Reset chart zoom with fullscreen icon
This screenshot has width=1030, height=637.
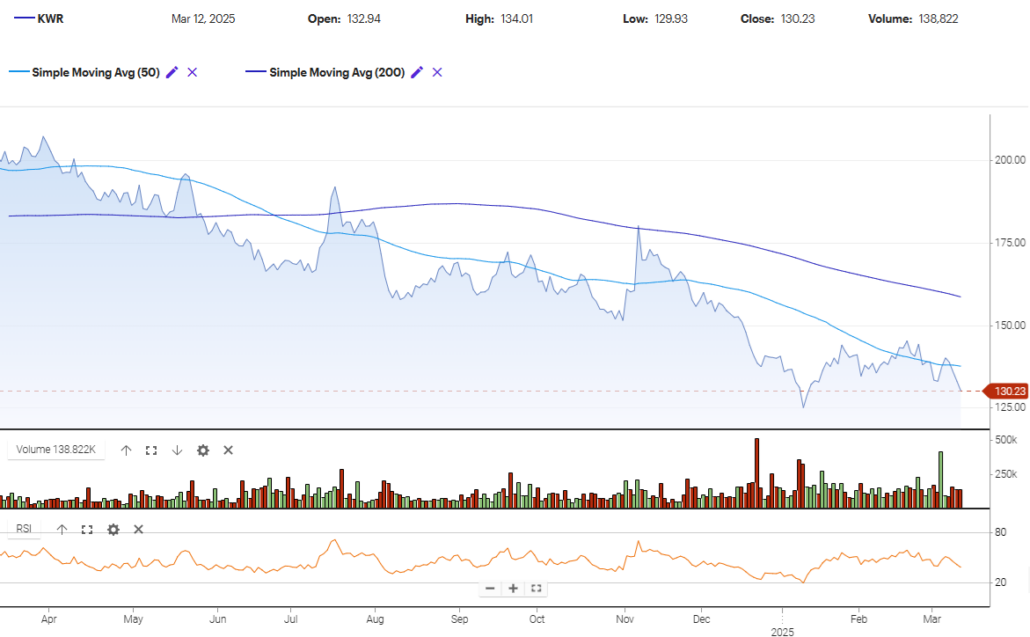(x=536, y=588)
